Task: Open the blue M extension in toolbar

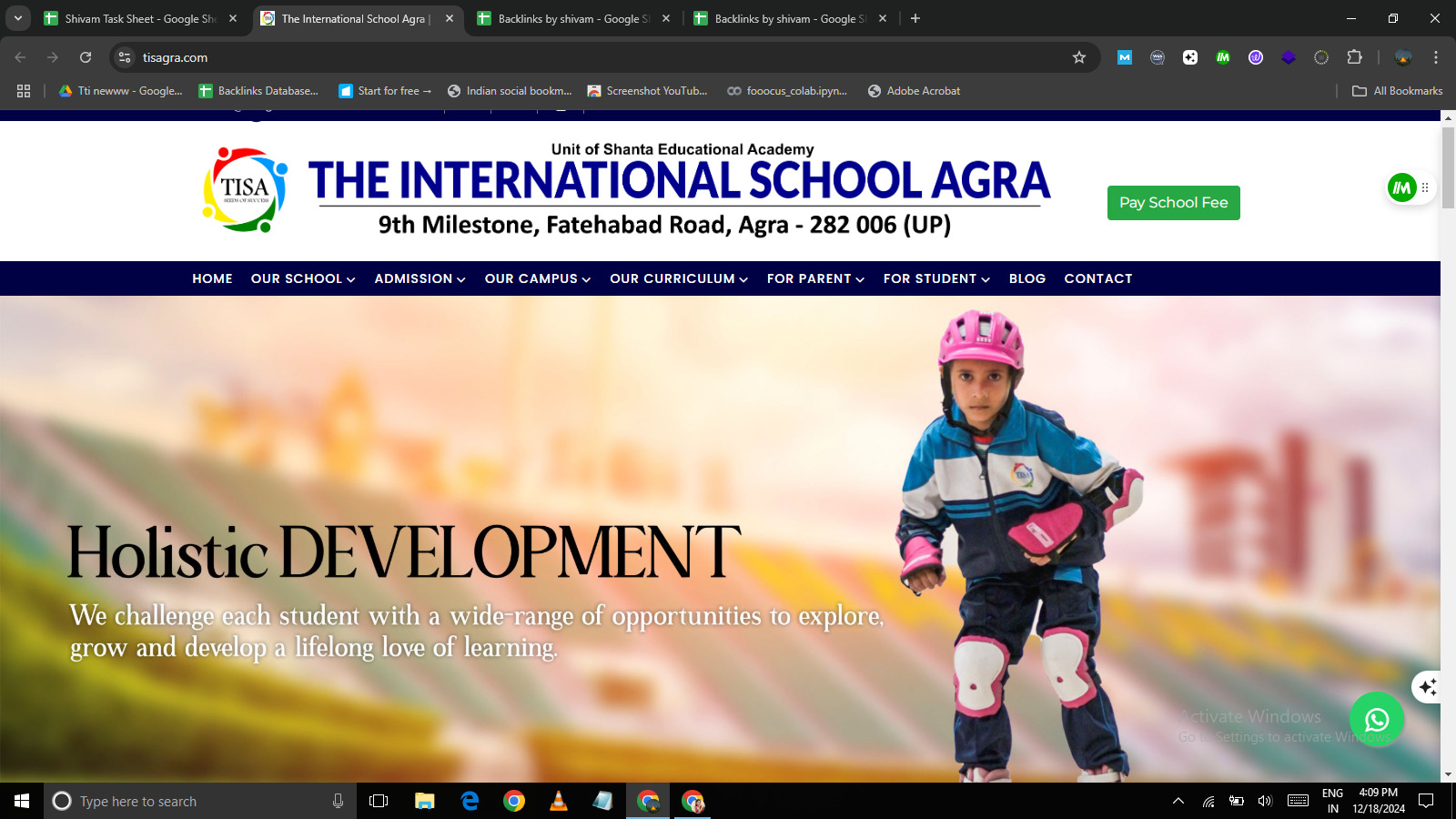Action: point(1125,57)
